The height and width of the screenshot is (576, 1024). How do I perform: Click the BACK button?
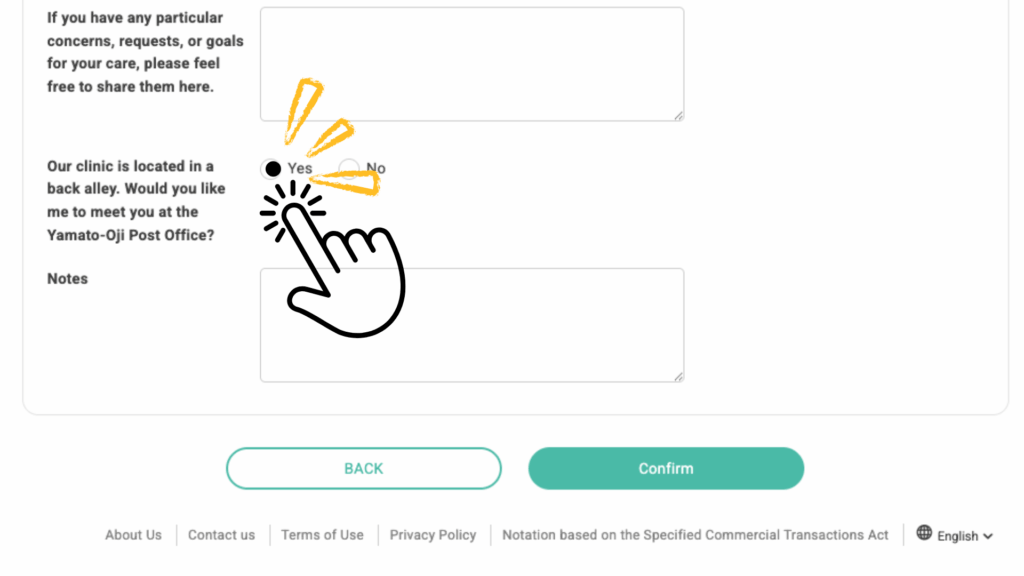point(364,468)
